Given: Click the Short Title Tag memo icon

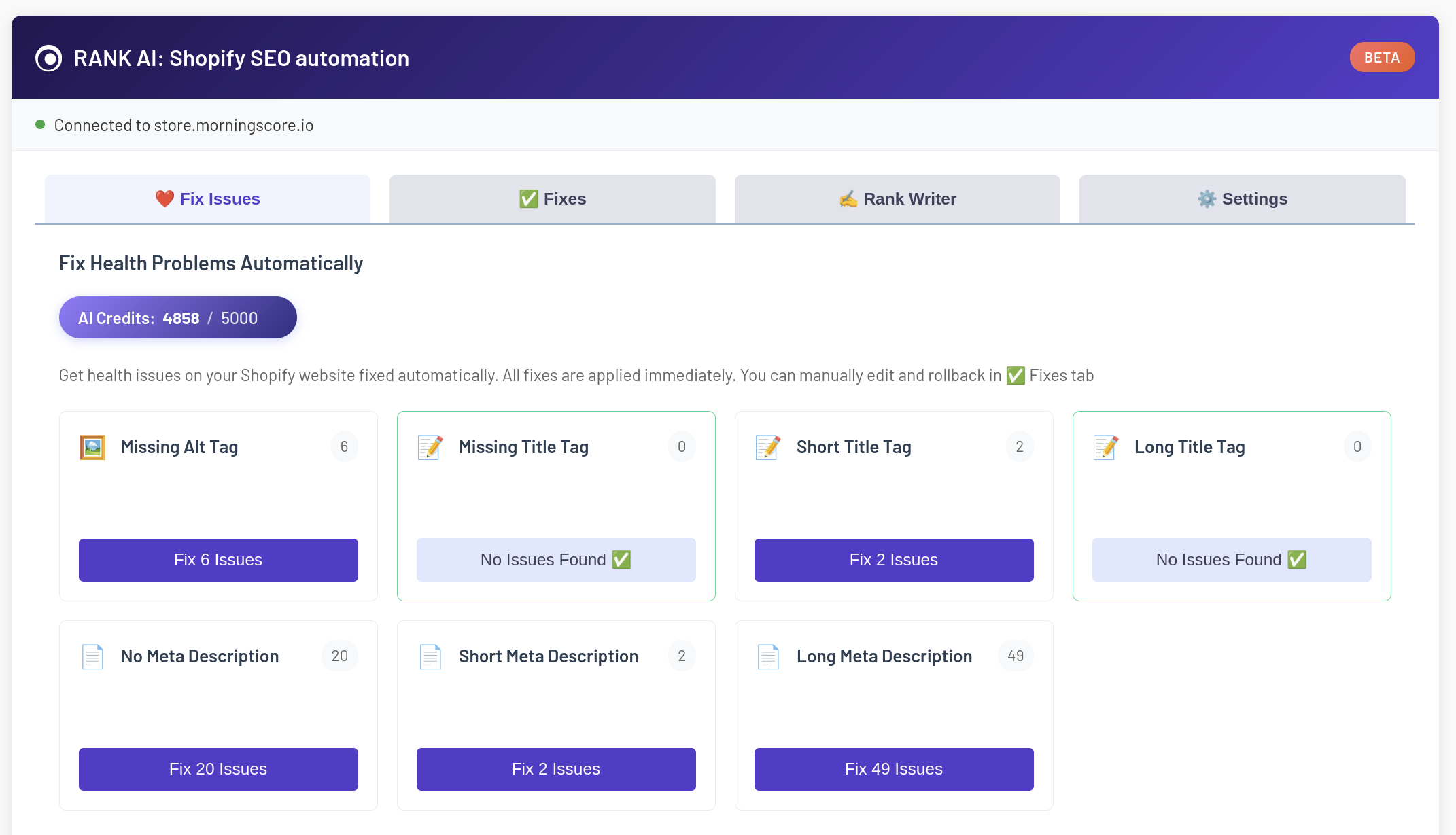Looking at the screenshot, I should [768, 447].
